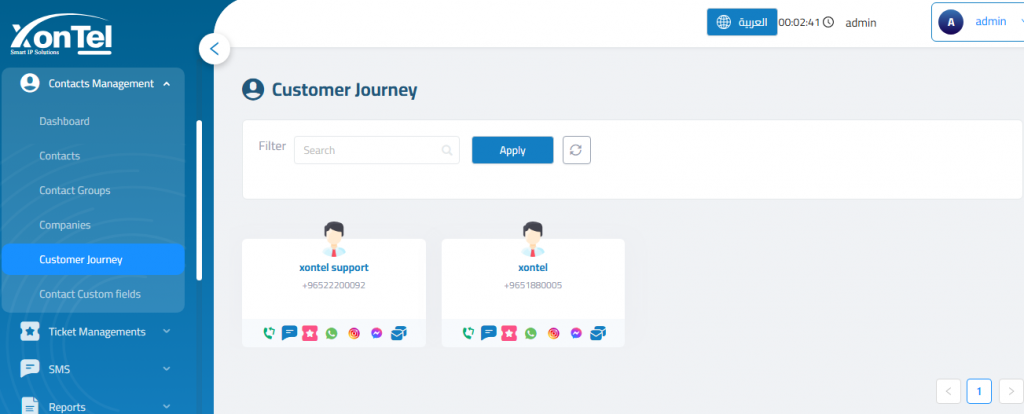Open Companies in sidebar
This screenshot has width=1024, height=414.
click(x=65, y=225)
